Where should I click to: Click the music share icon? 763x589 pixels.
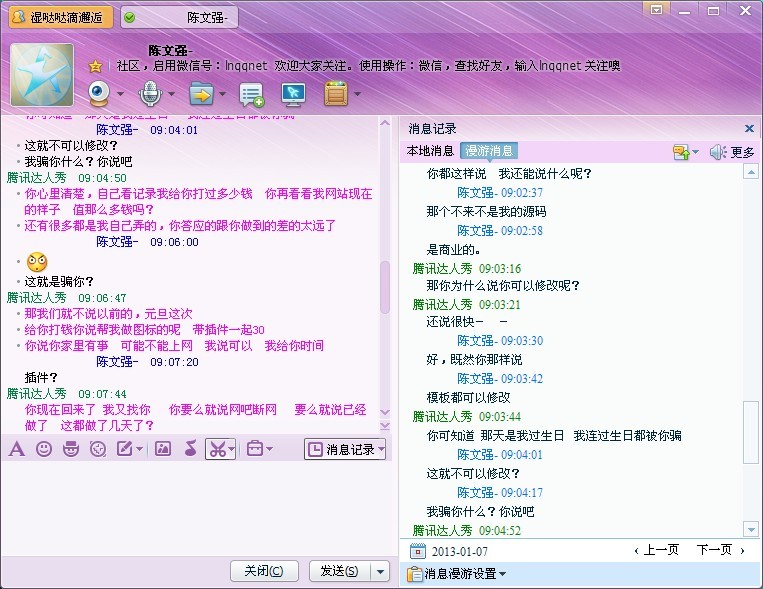pos(190,449)
